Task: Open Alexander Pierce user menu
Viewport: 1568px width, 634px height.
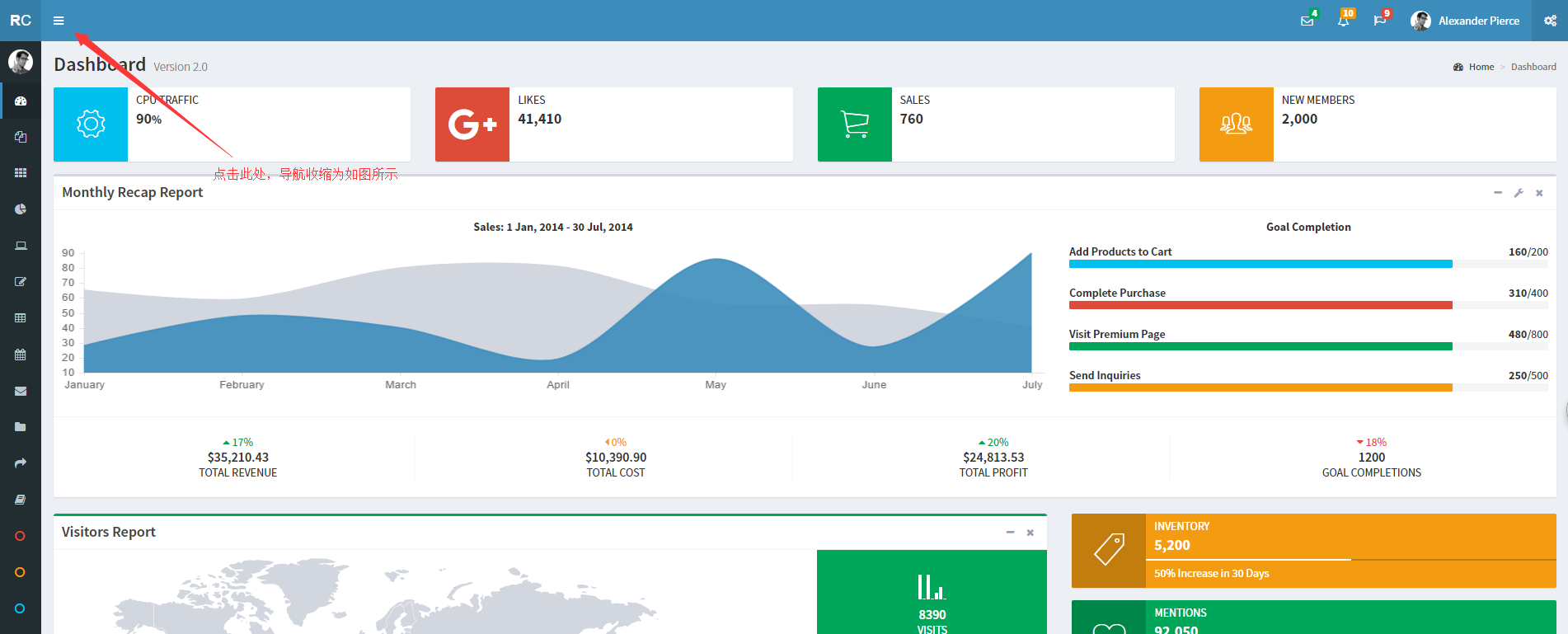Action: tap(1465, 21)
